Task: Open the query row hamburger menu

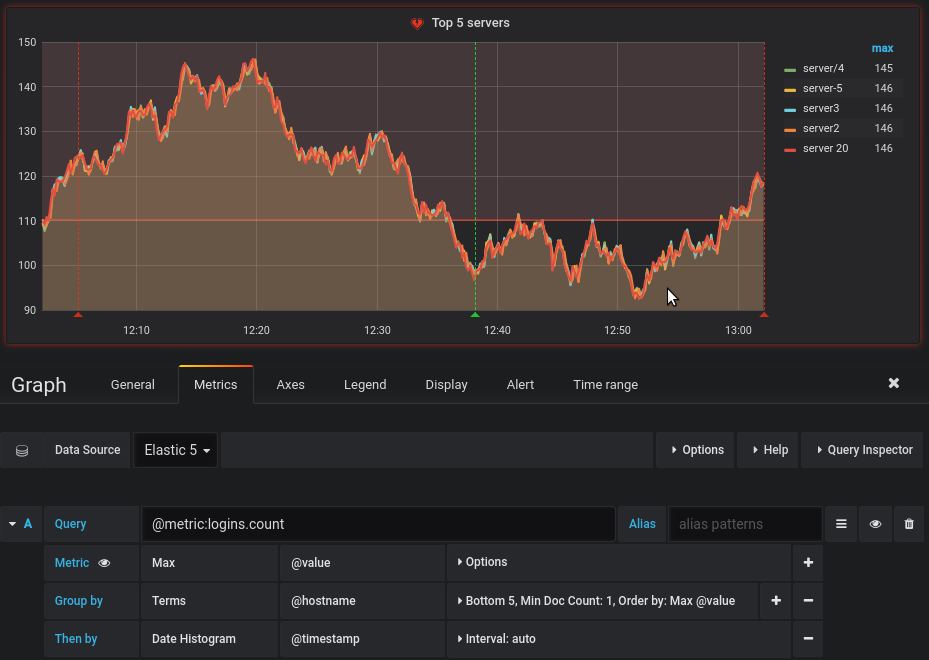Action: pos(841,524)
